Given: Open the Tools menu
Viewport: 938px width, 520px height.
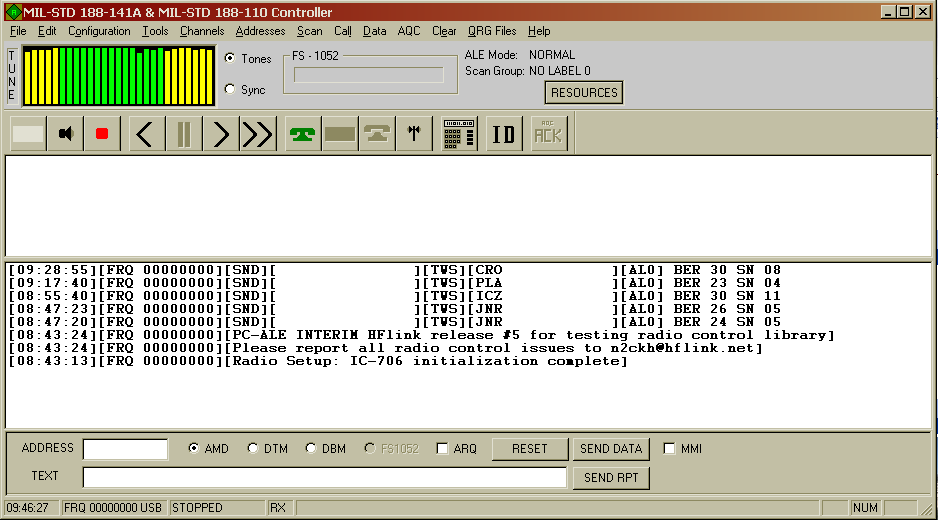Looking at the screenshot, I should pyautogui.click(x=155, y=31).
